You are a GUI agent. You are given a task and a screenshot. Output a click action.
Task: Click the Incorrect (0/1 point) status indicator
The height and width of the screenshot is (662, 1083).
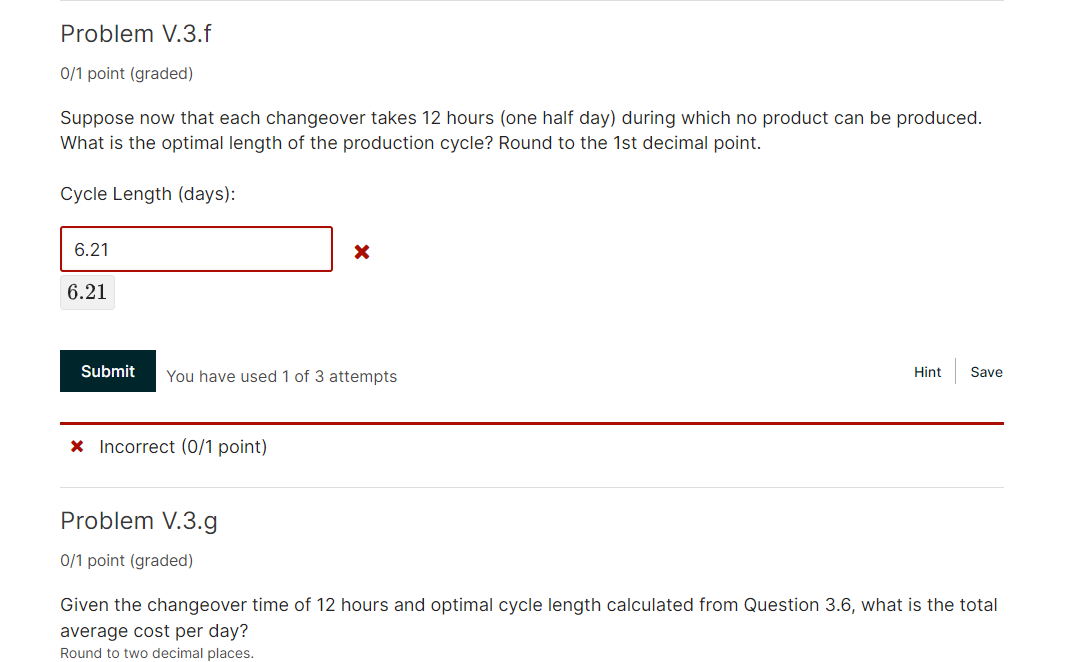click(x=183, y=446)
